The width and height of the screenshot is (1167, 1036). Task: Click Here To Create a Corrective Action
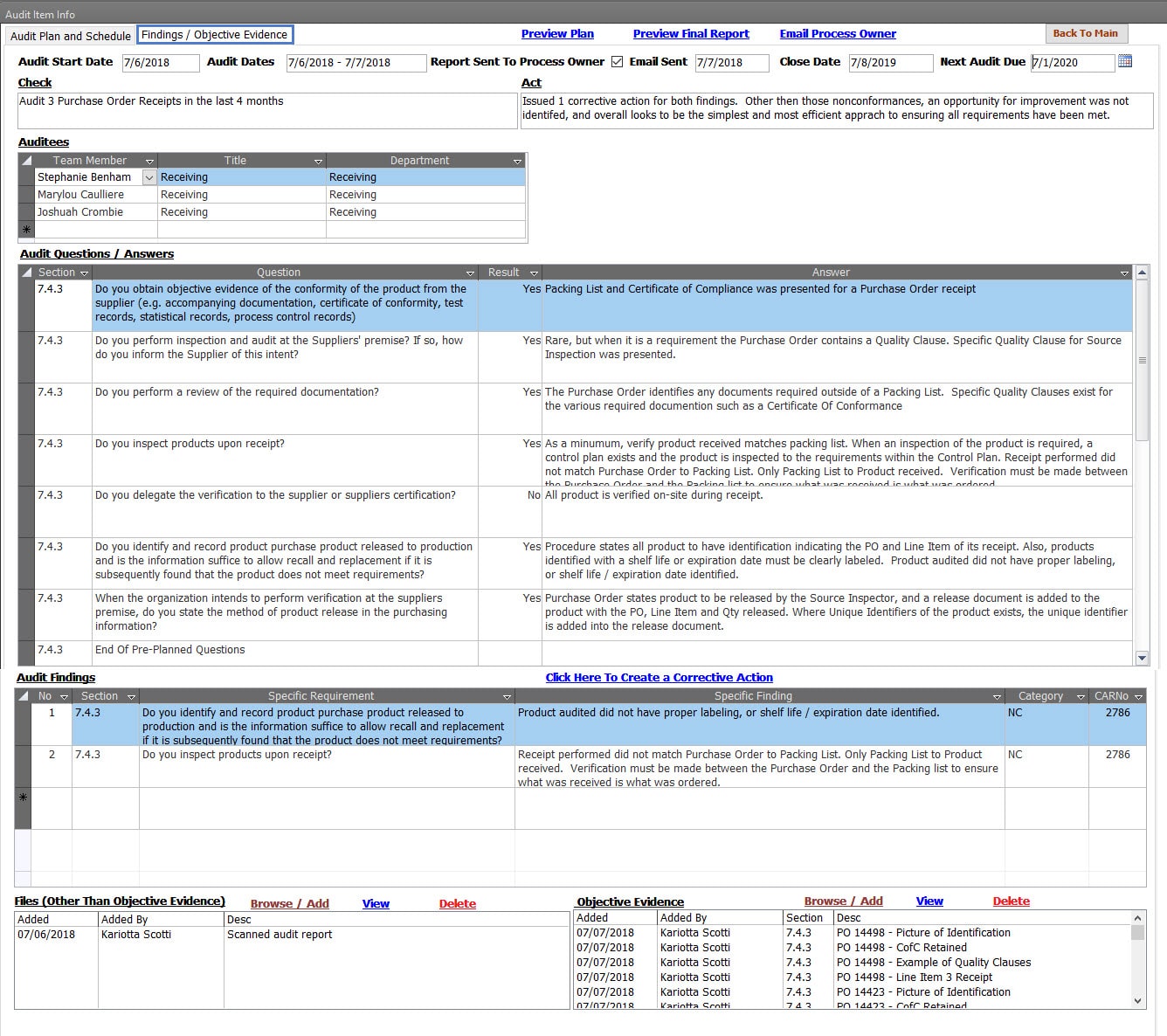tap(659, 678)
